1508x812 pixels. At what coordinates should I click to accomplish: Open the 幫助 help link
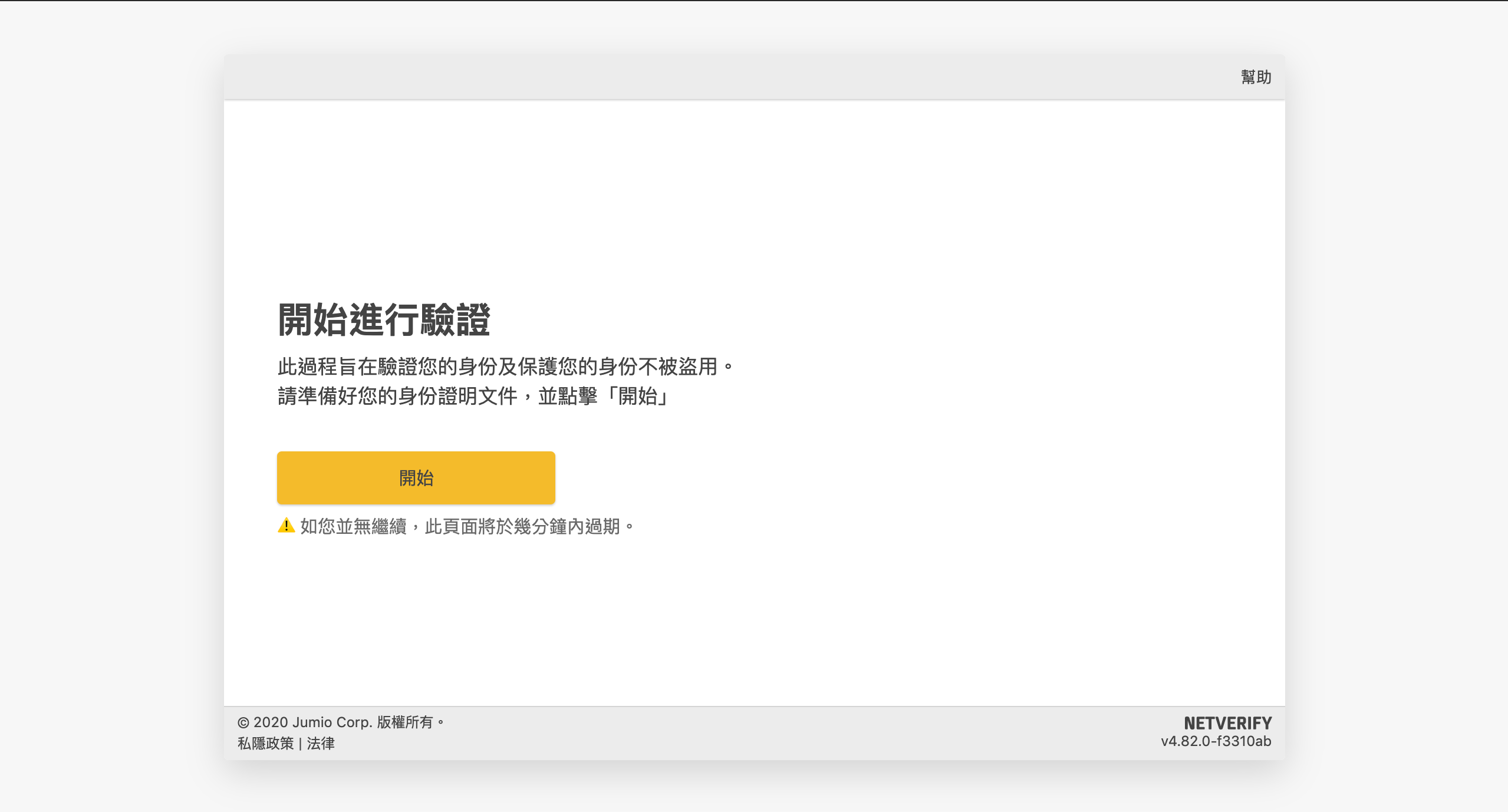pyautogui.click(x=1256, y=77)
